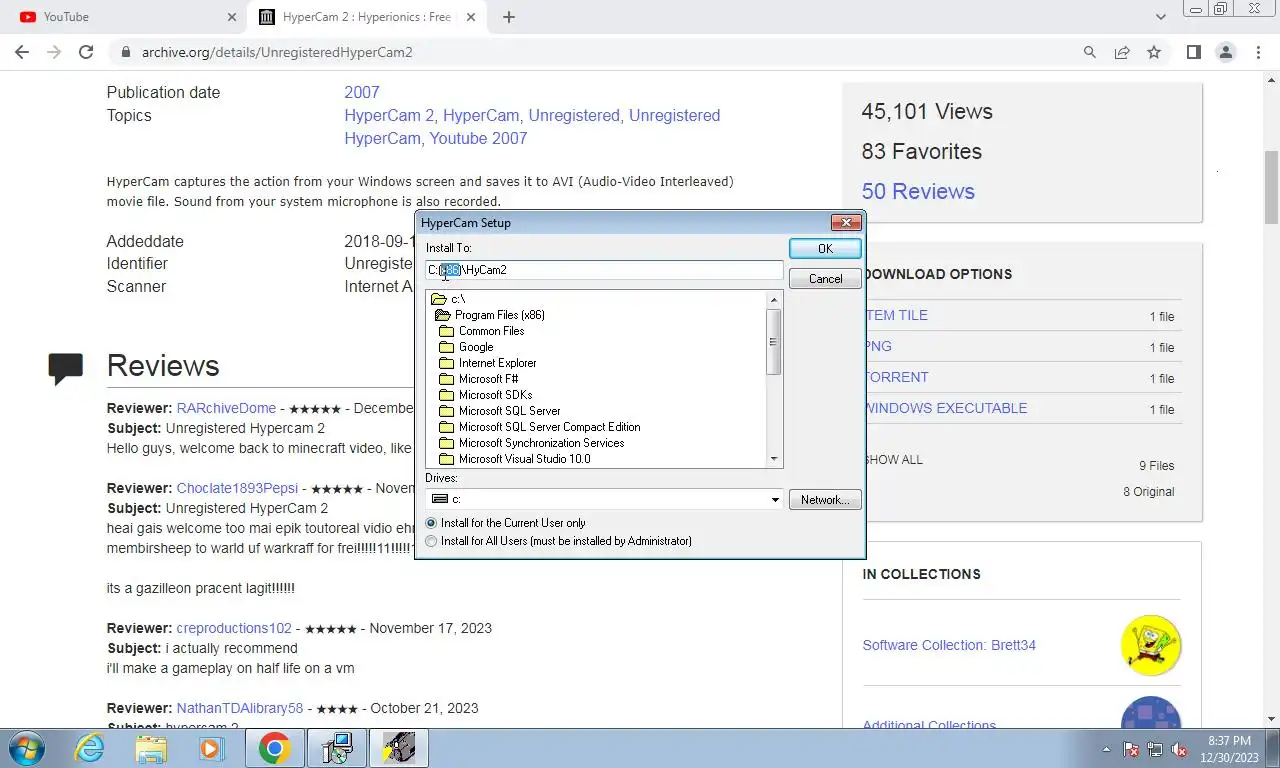Click the Network... button
This screenshot has height=768, width=1280.
pyautogui.click(x=825, y=499)
